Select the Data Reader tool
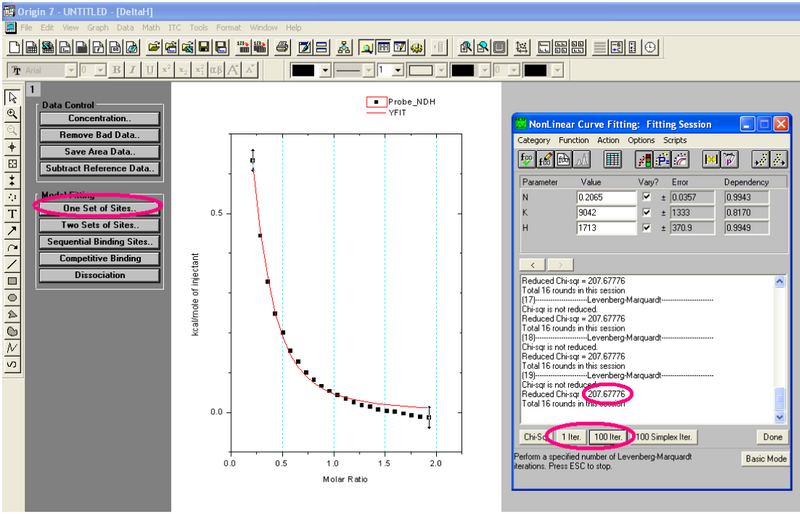The image size is (800, 514). tap(12, 164)
